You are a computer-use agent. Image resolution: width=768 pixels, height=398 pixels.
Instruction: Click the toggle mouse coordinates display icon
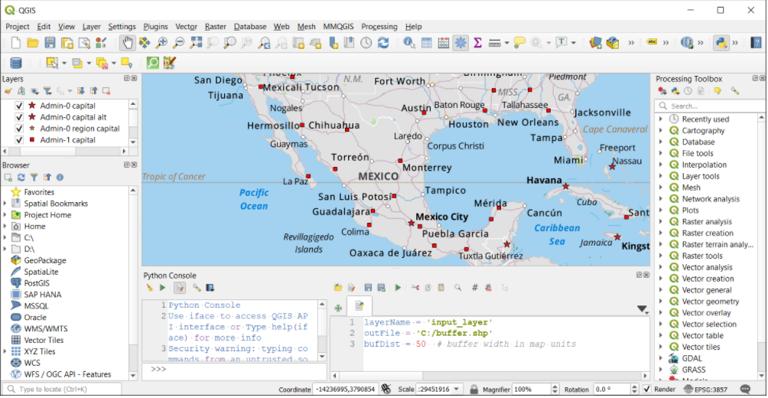click(386, 389)
